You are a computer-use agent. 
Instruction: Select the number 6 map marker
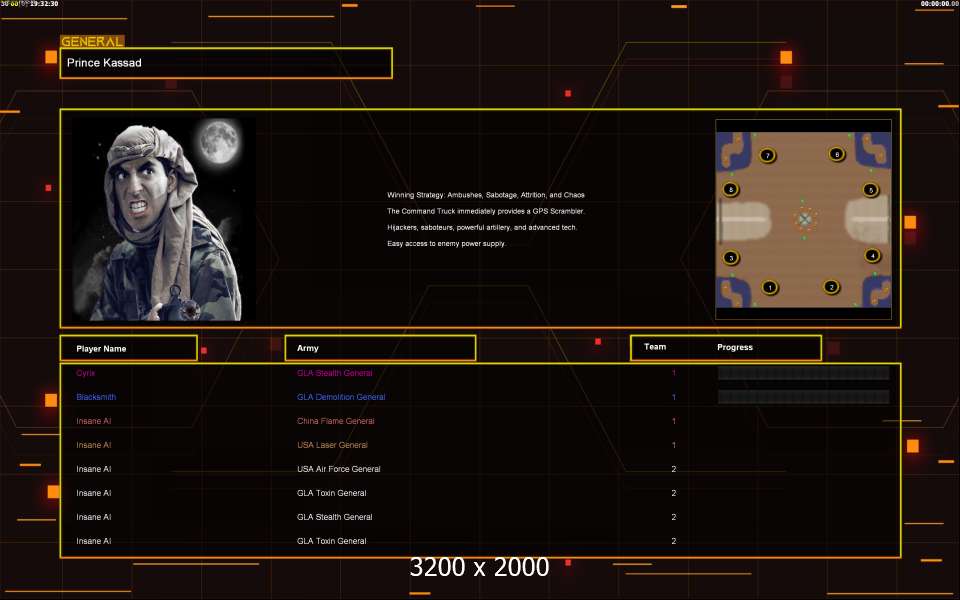[x=836, y=154]
